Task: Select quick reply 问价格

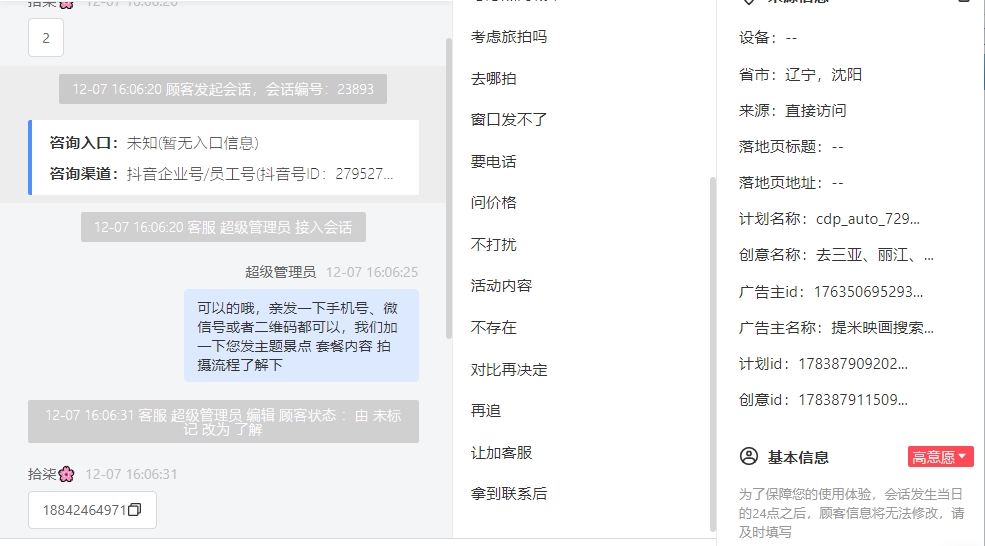Action: [x=494, y=202]
